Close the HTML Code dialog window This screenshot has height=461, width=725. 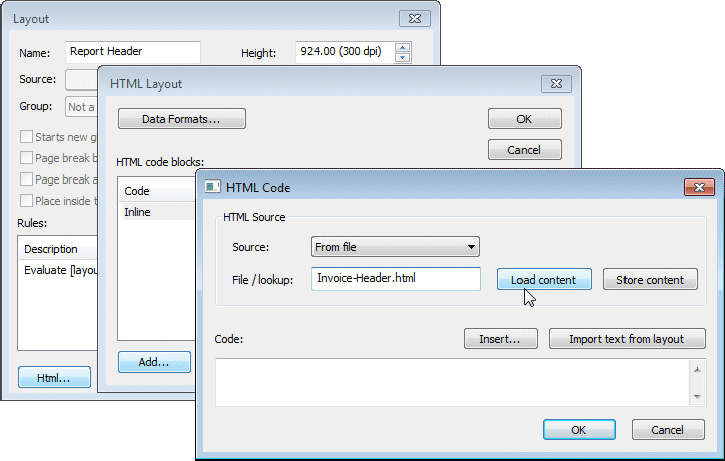698,186
